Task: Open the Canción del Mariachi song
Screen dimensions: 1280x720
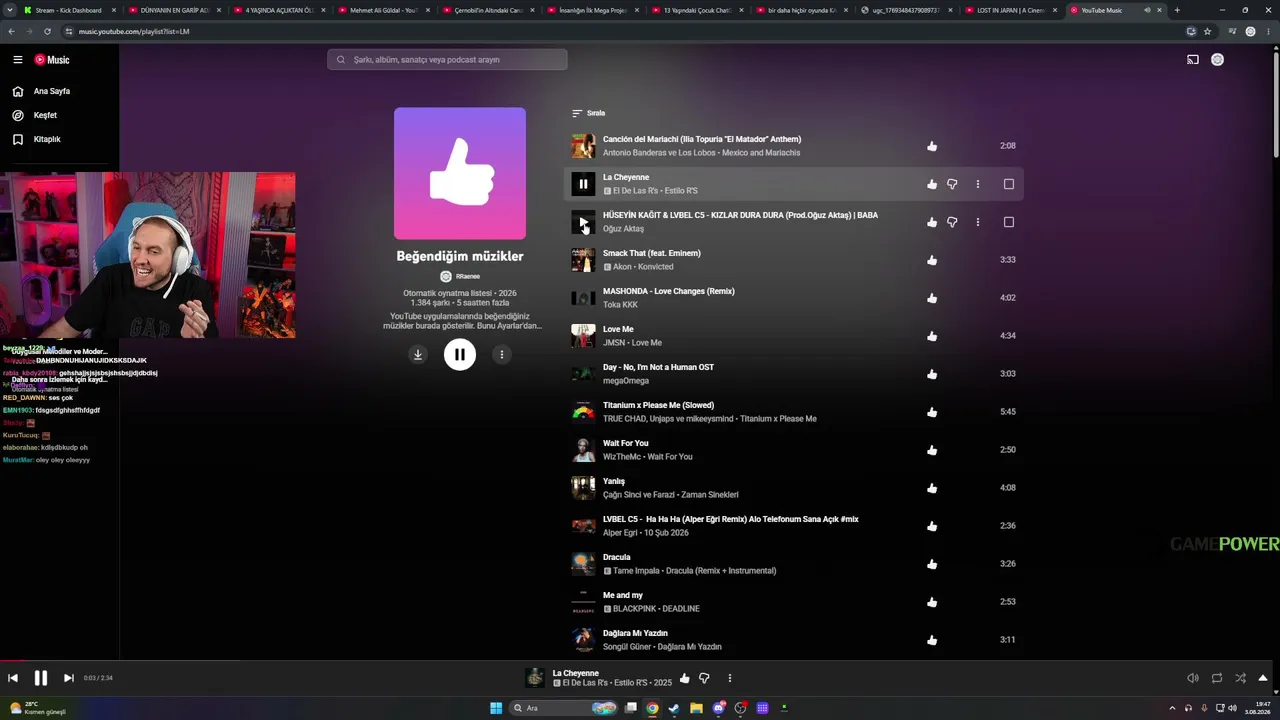Action: point(702,139)
